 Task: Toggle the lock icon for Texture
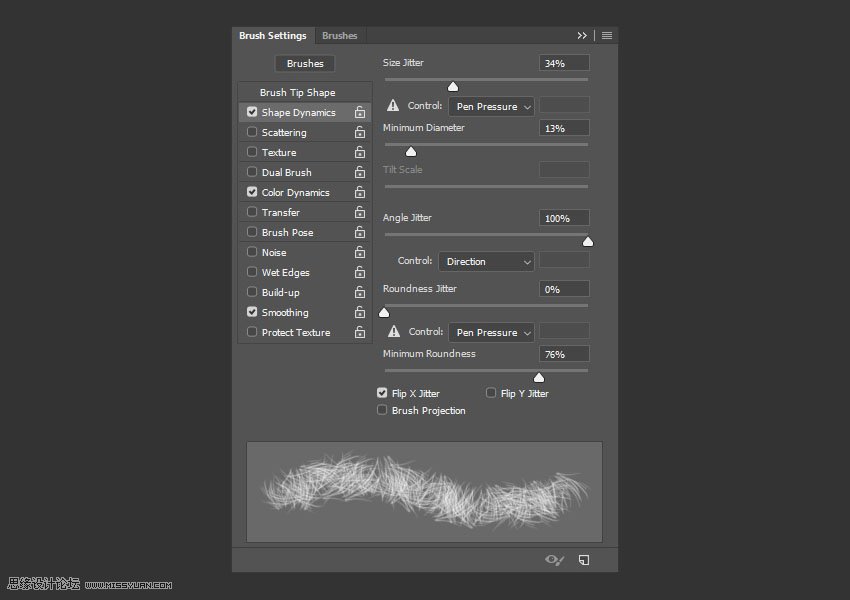[360, 153]
